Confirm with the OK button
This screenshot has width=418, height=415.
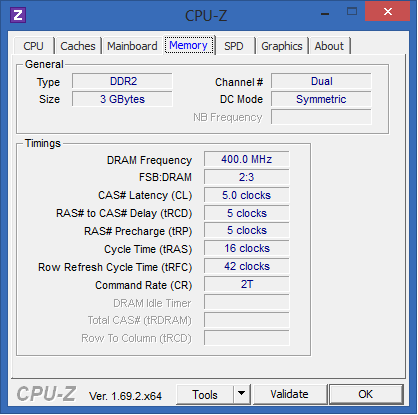[x=366, y=394]
